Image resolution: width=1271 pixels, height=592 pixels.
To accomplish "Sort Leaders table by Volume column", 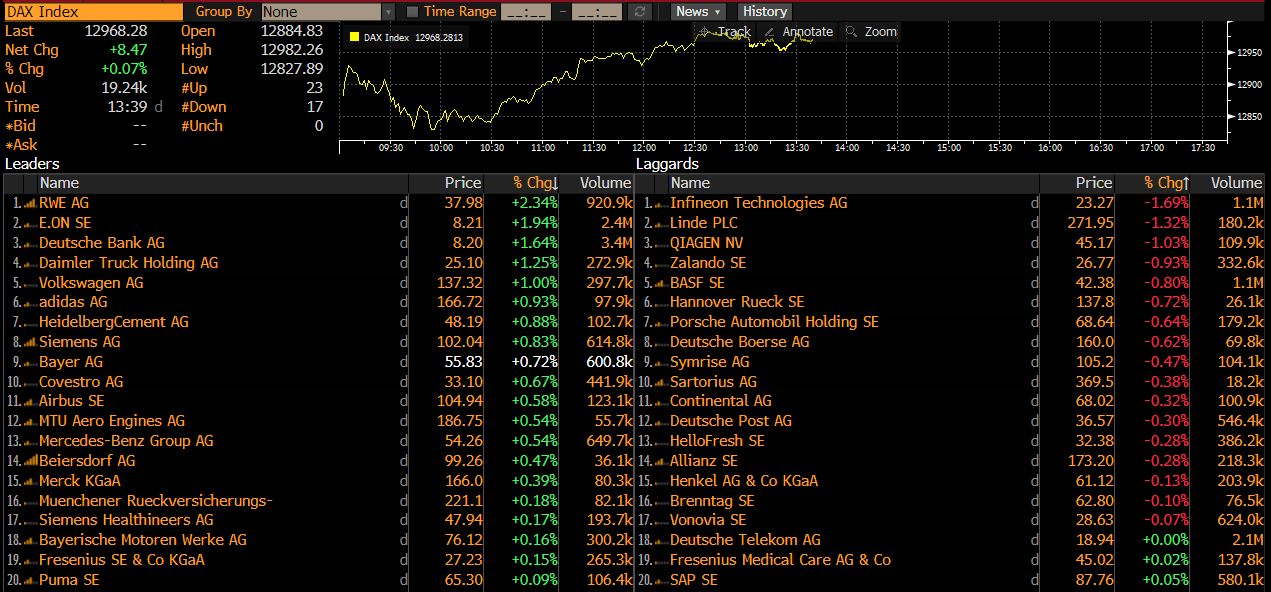I will 606,183.
